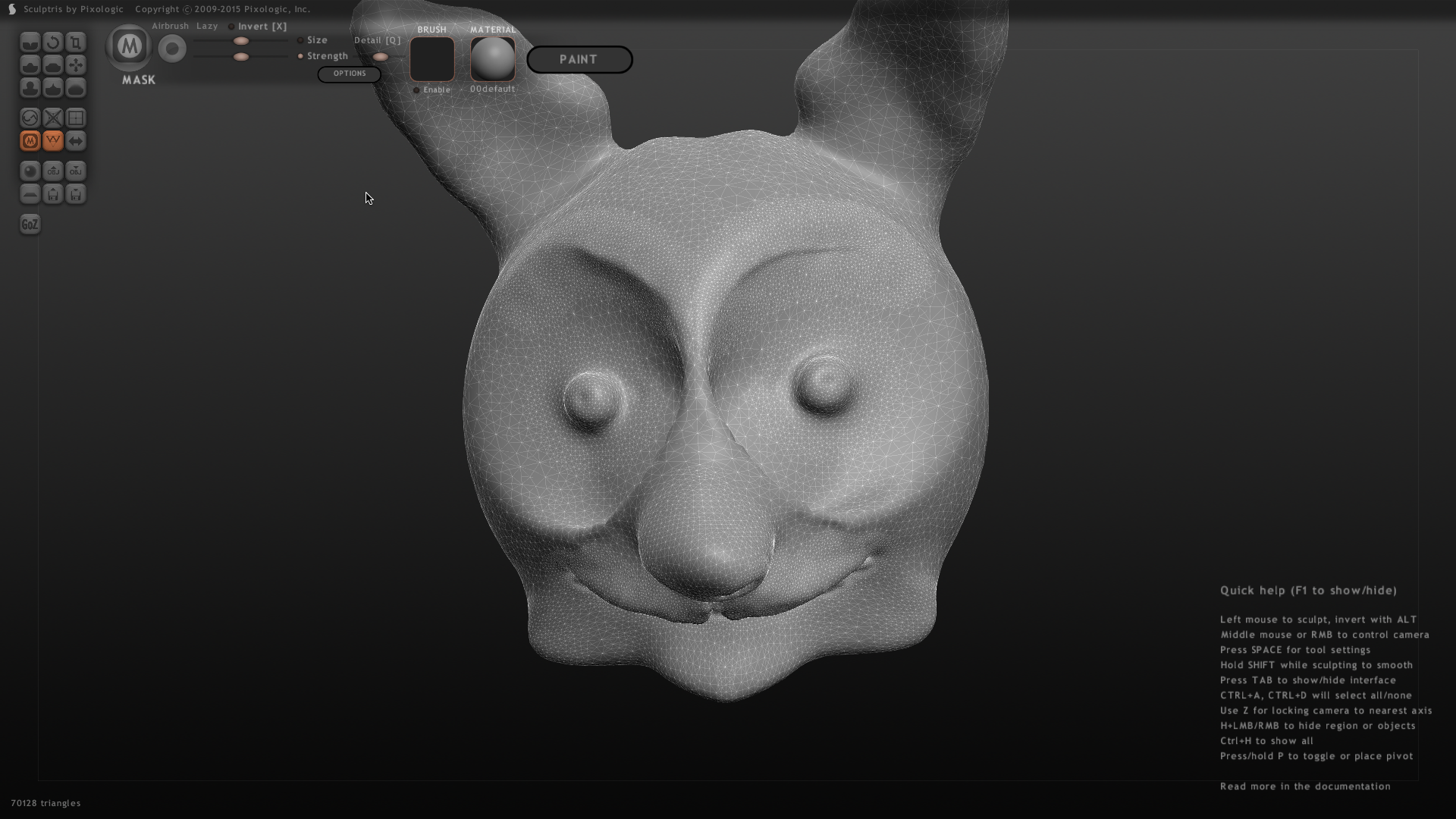This screenshot has width=1456, height=819.
Task: Select the Pinch brush tool
Action: (x=53, y=88)
